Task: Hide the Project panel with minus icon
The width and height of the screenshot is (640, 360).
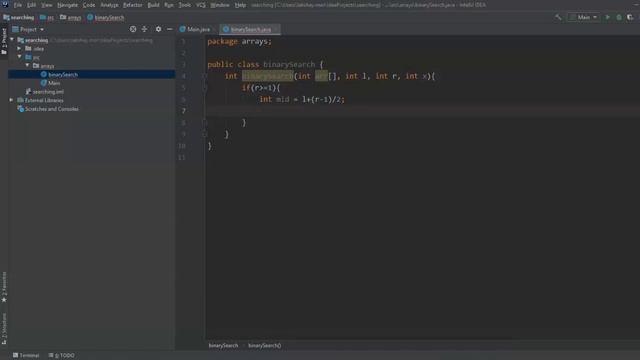Action: [169, 29]
